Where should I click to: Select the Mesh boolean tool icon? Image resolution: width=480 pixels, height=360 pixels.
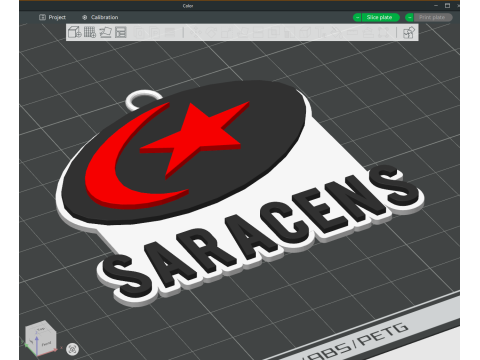pos(274,33)
